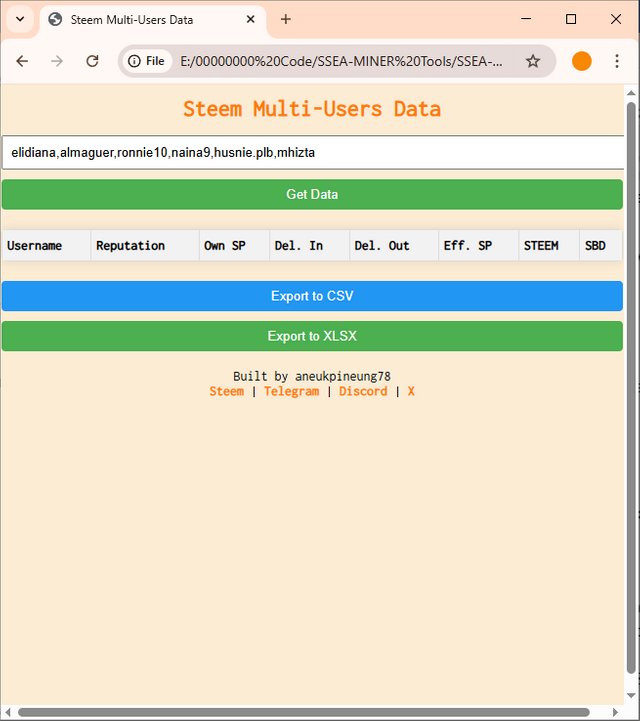Maximize the browser window

[571, 19]
